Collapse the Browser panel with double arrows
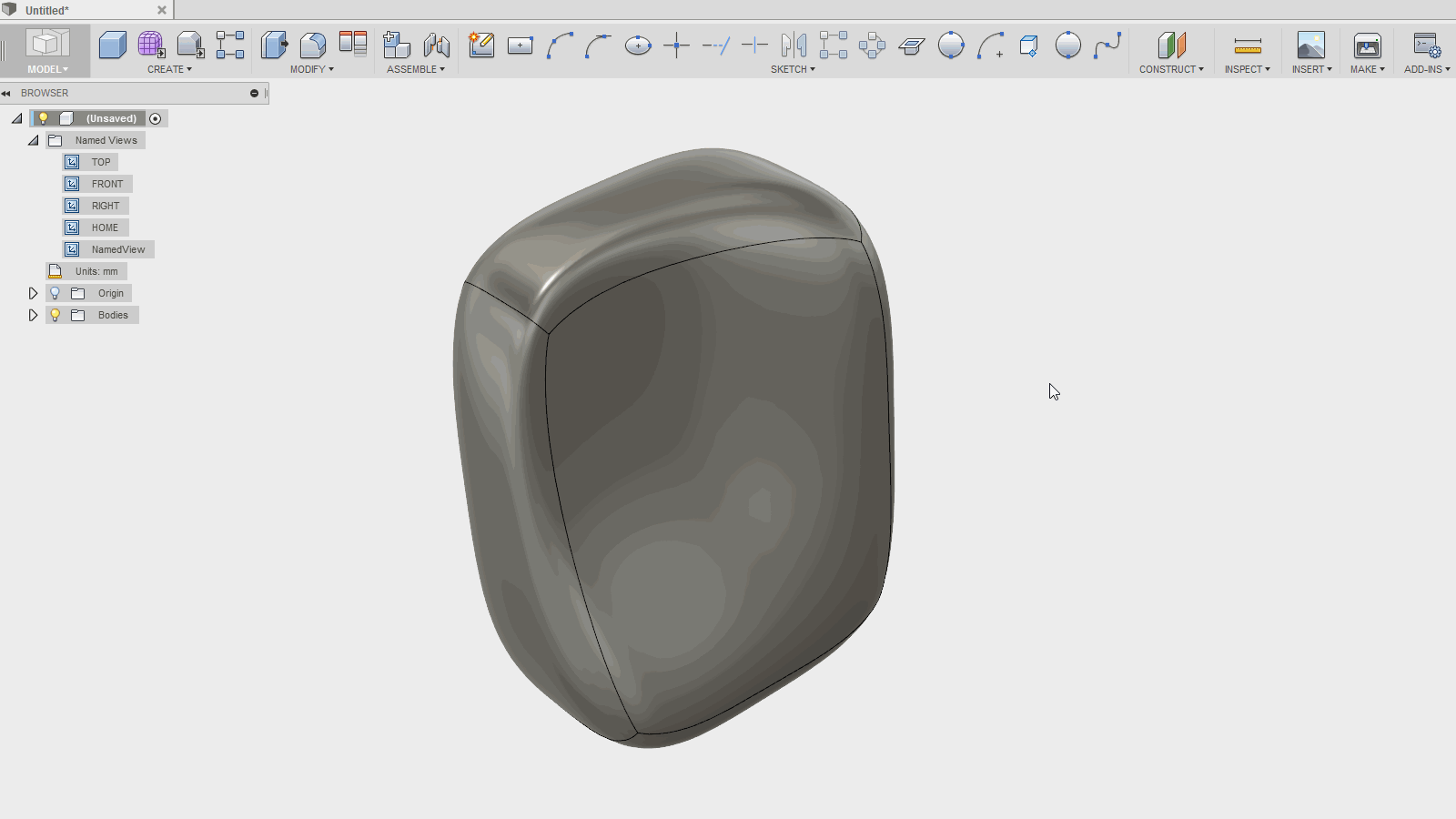 click(x=6, y=93)
